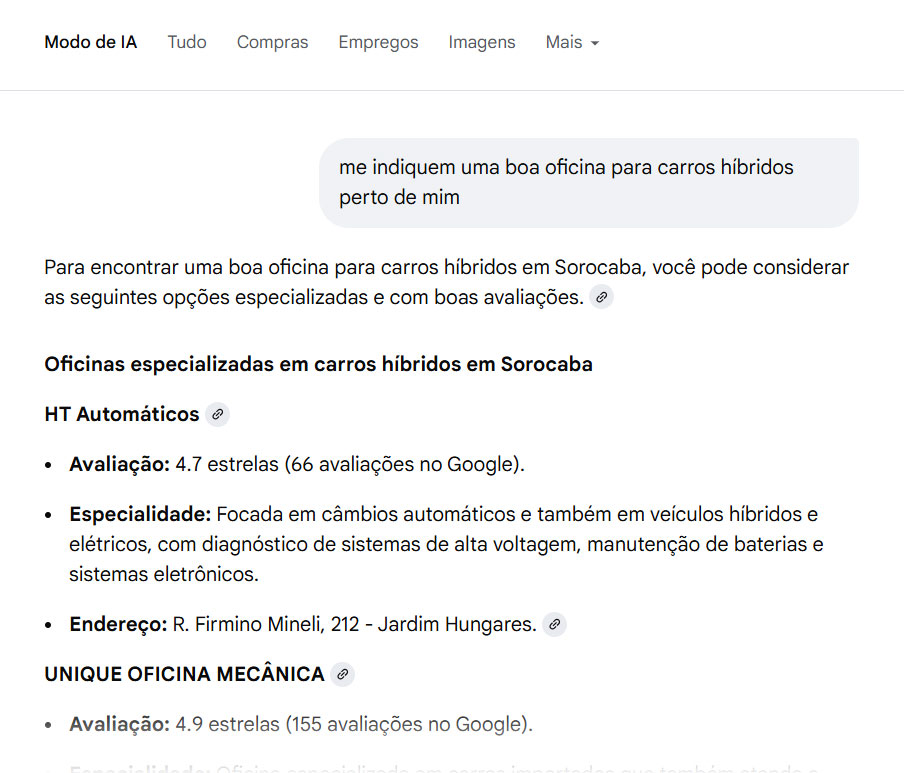Open the link icon beside HT Automáticos
Screen dimensions: 904x773
coord(217,414)
